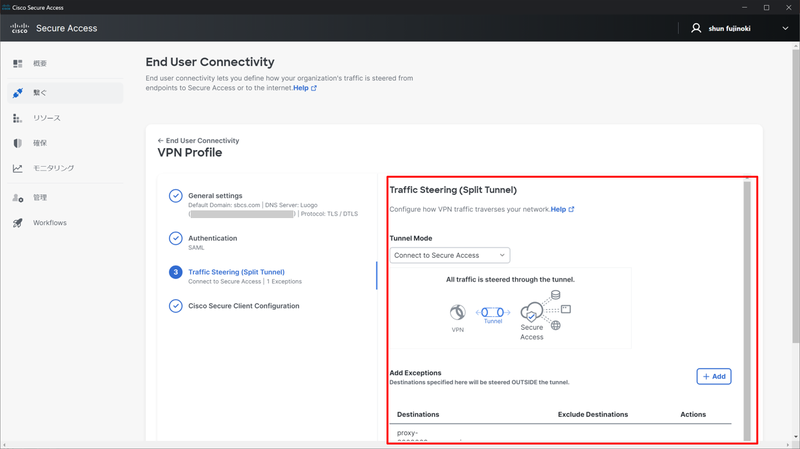The width and height of the screenshot is (800, 449).
Task: Click step 3 number badge
Action: (x=176, y=272)
